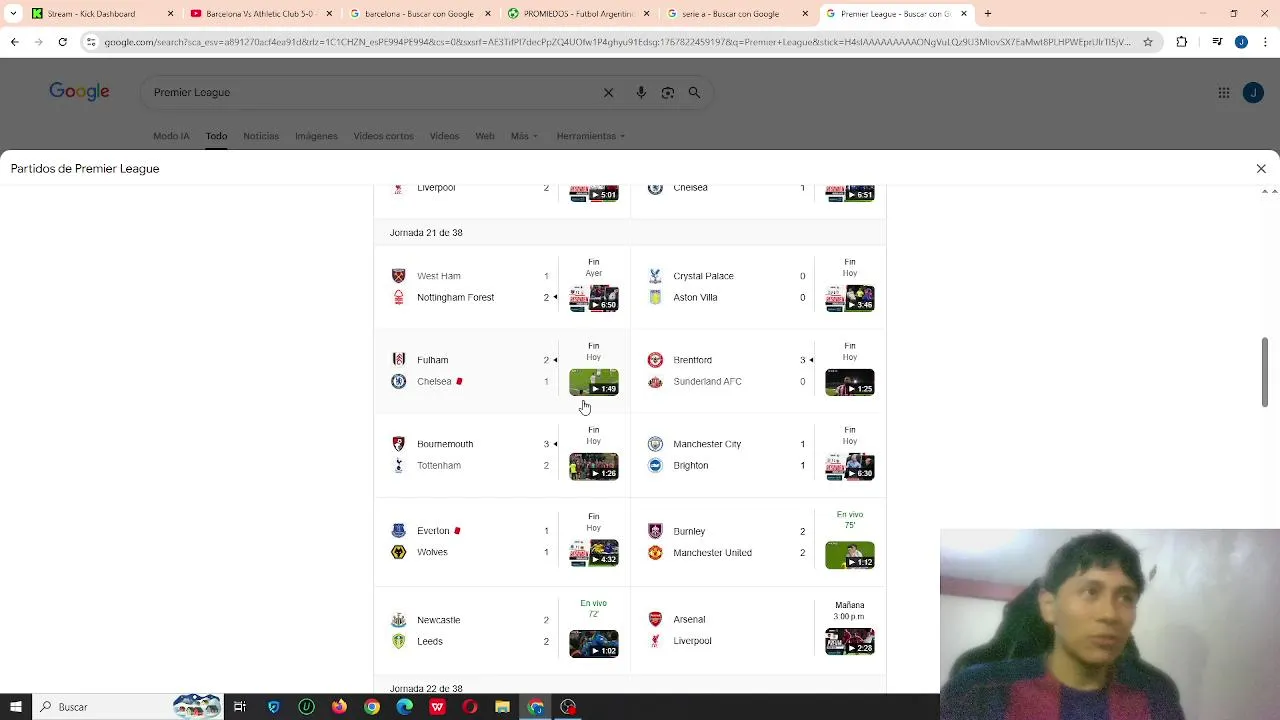1280x720 pixels.
Task: Launch Firefox from the taskbar
Action: 339,707
